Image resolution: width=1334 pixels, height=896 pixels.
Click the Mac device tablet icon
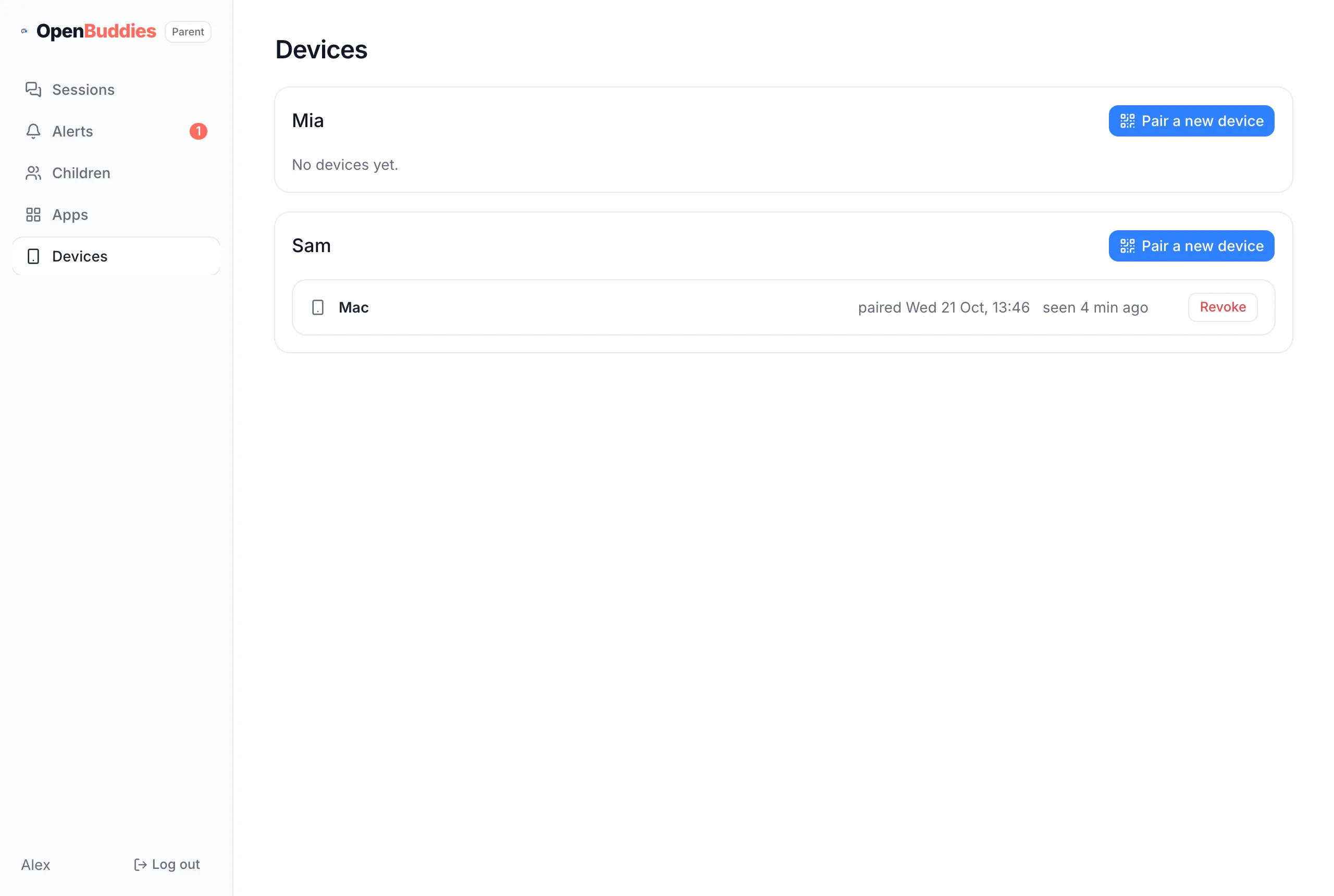click(x=318, y=308)
